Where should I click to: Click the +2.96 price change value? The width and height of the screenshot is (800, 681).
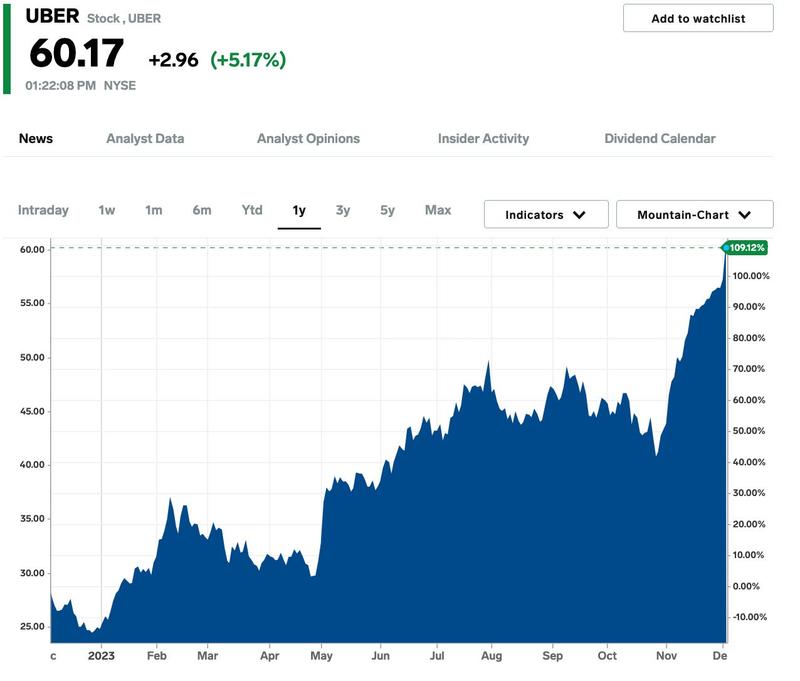[x=173, y=60]
